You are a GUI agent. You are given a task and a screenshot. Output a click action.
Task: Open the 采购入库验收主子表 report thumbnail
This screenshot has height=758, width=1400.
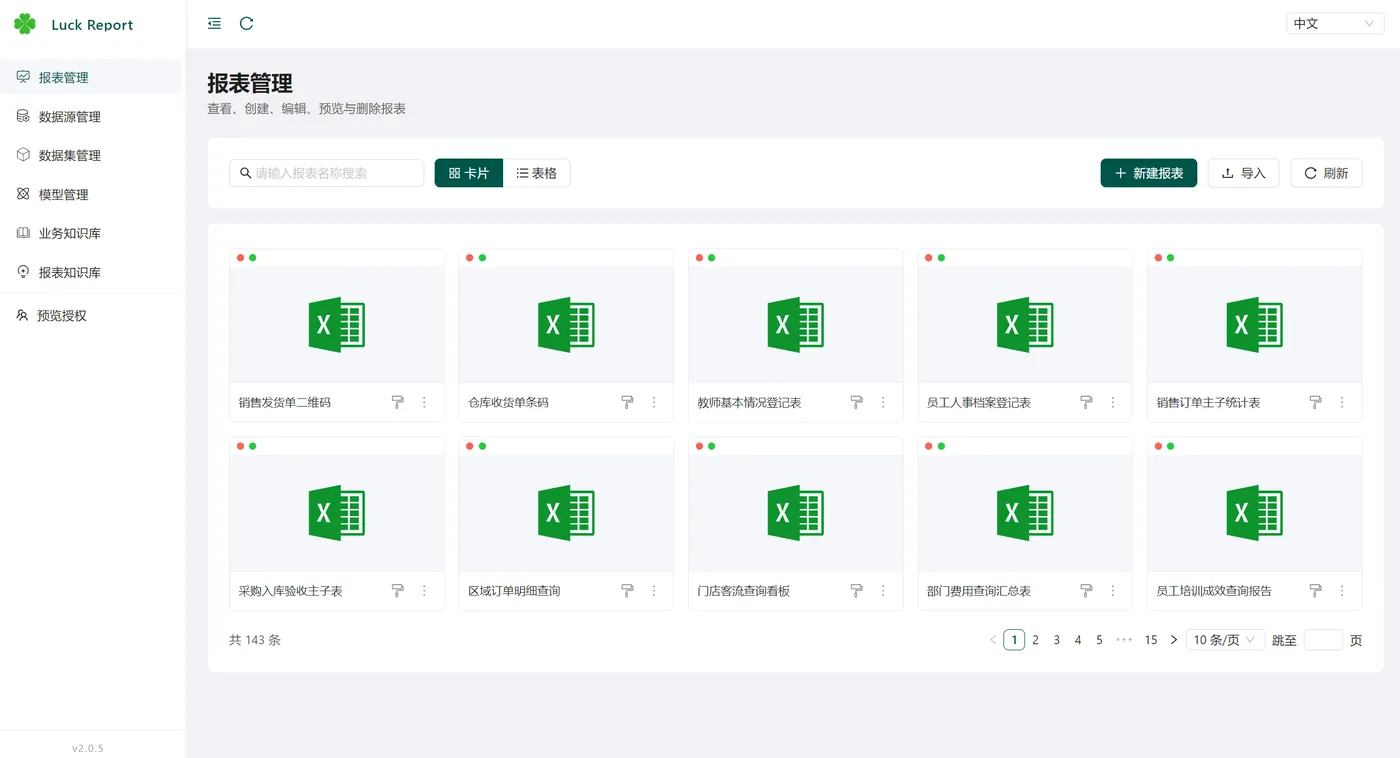pos(337,513)
